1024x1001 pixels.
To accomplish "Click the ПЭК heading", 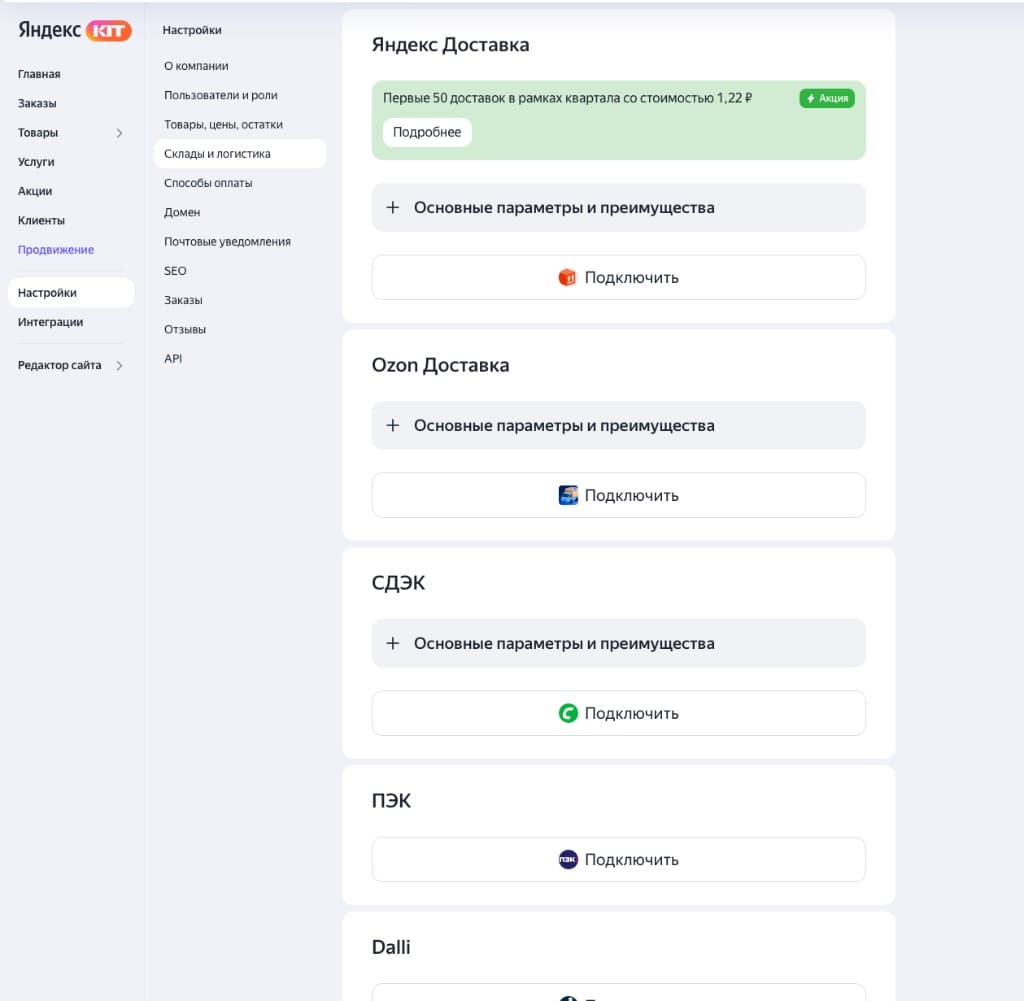I will pos(391,801).
